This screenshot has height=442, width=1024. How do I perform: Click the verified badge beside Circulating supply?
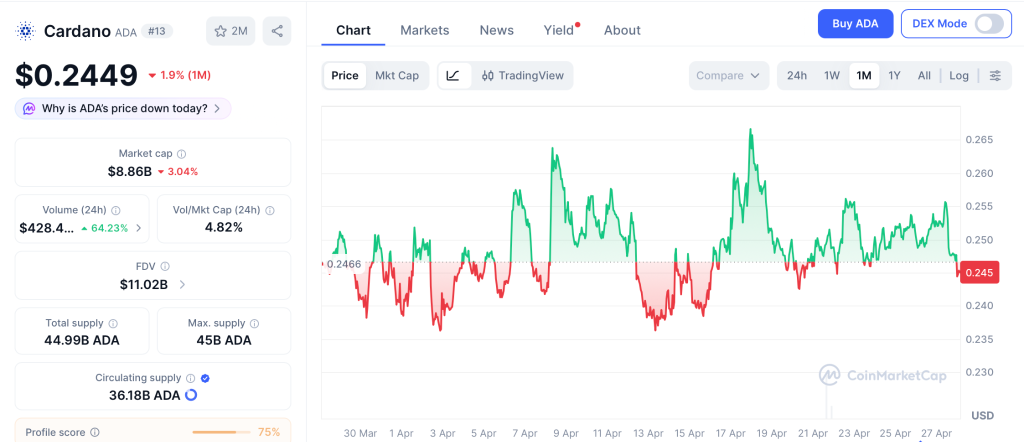pos(205,378)
